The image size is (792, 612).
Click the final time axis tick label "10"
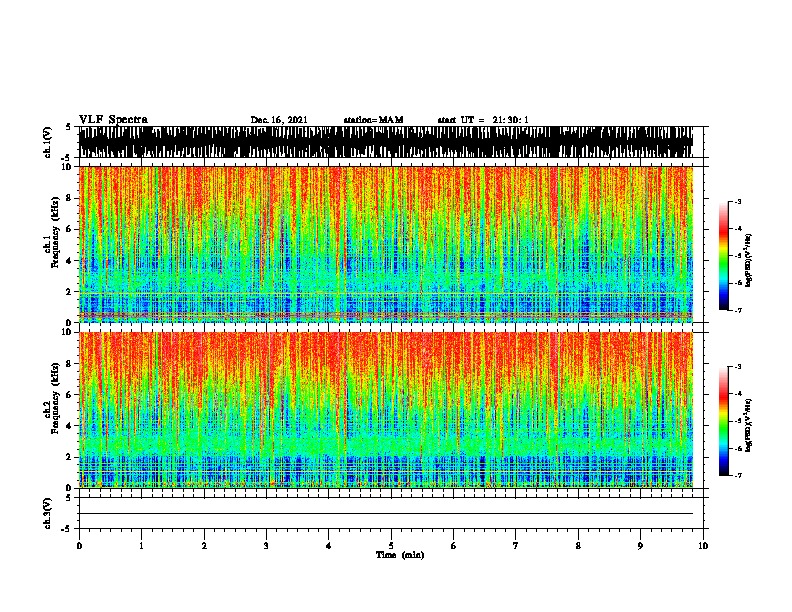click(x=703, y=545)
